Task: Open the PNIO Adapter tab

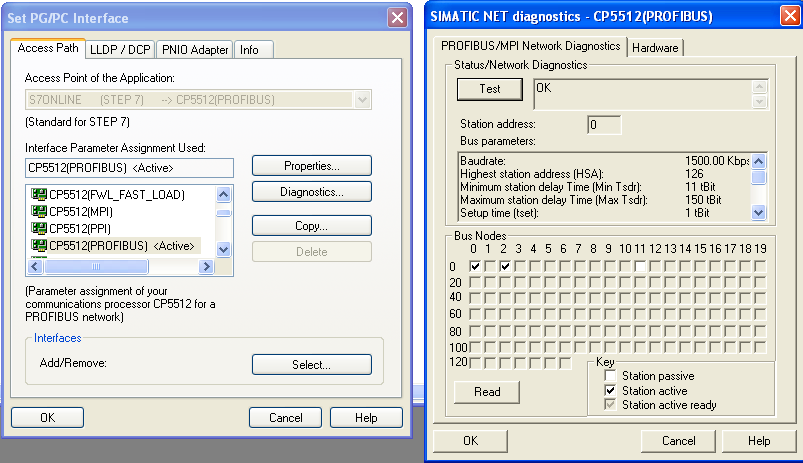Action: (195, 50)
